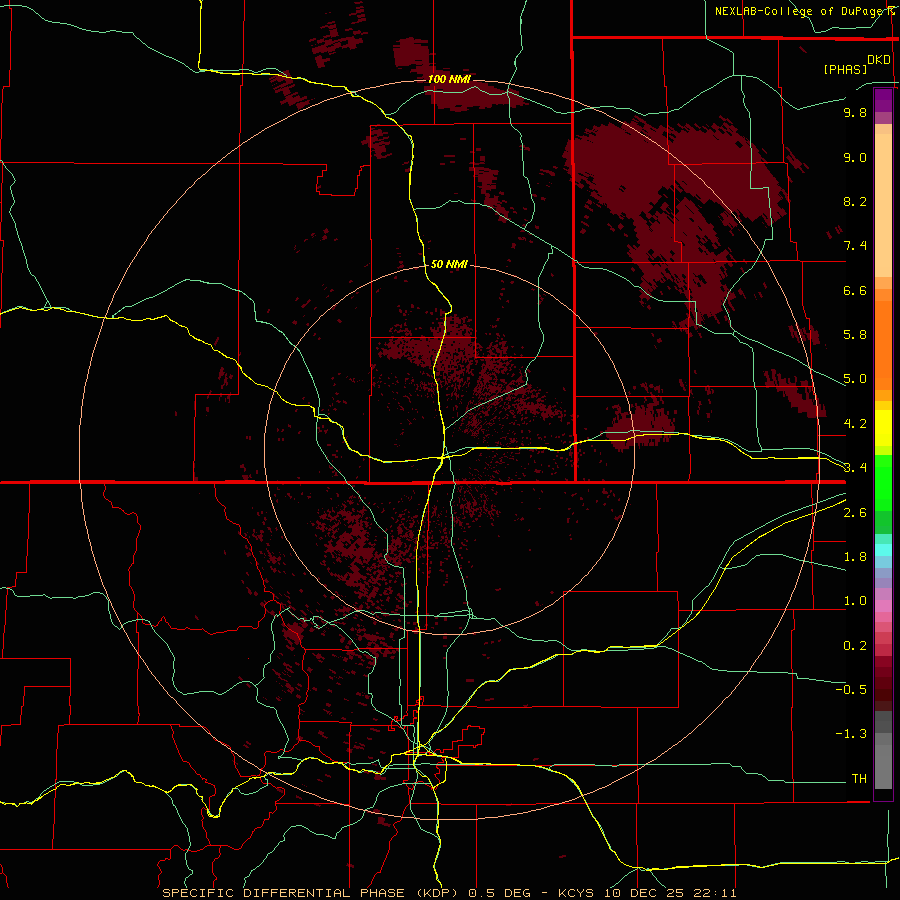Click the 4.2 value on the scale
Screen dimensions: 900x900
pos(855,424)
